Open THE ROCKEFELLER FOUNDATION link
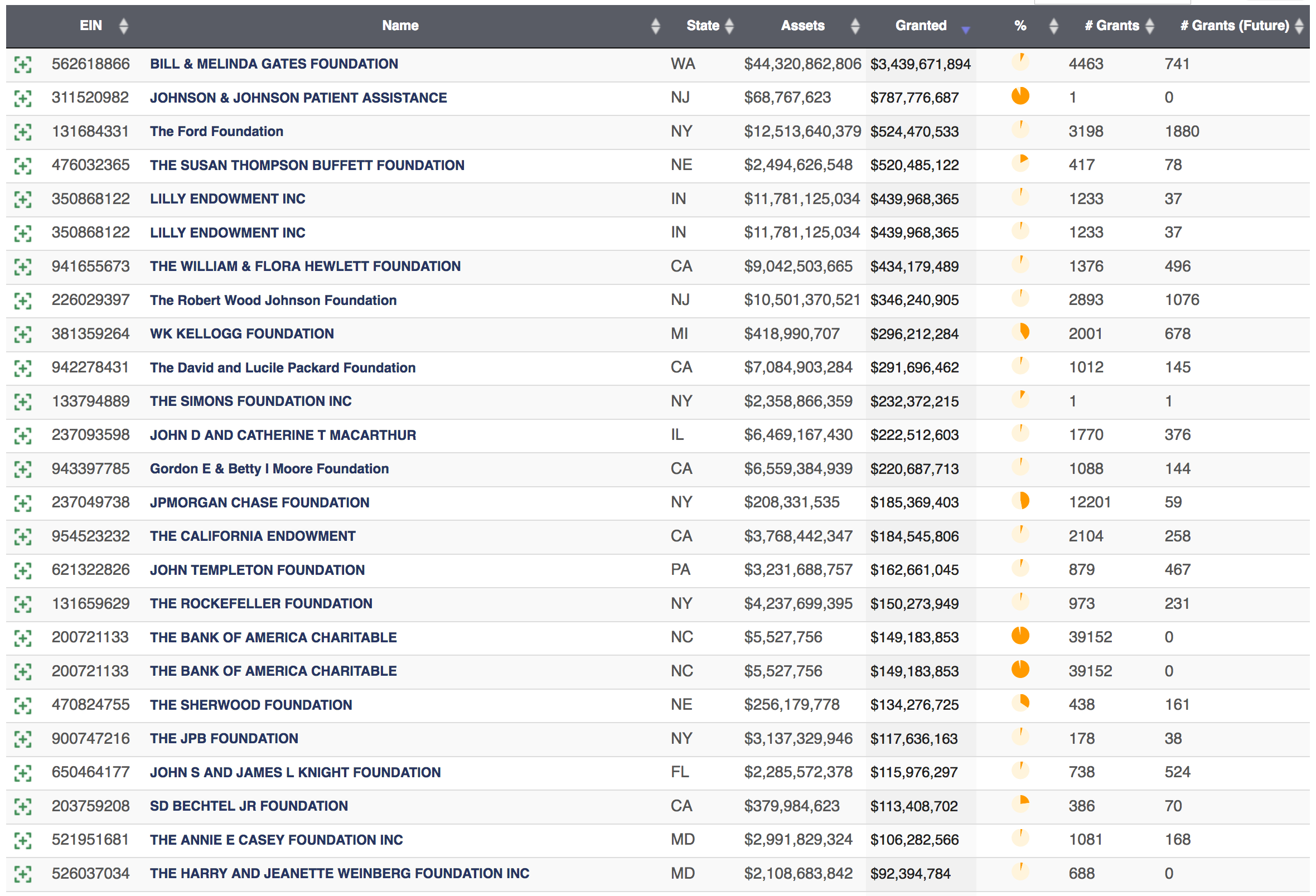The height and width of the screenshot is (896, 1316). (261, 603)
